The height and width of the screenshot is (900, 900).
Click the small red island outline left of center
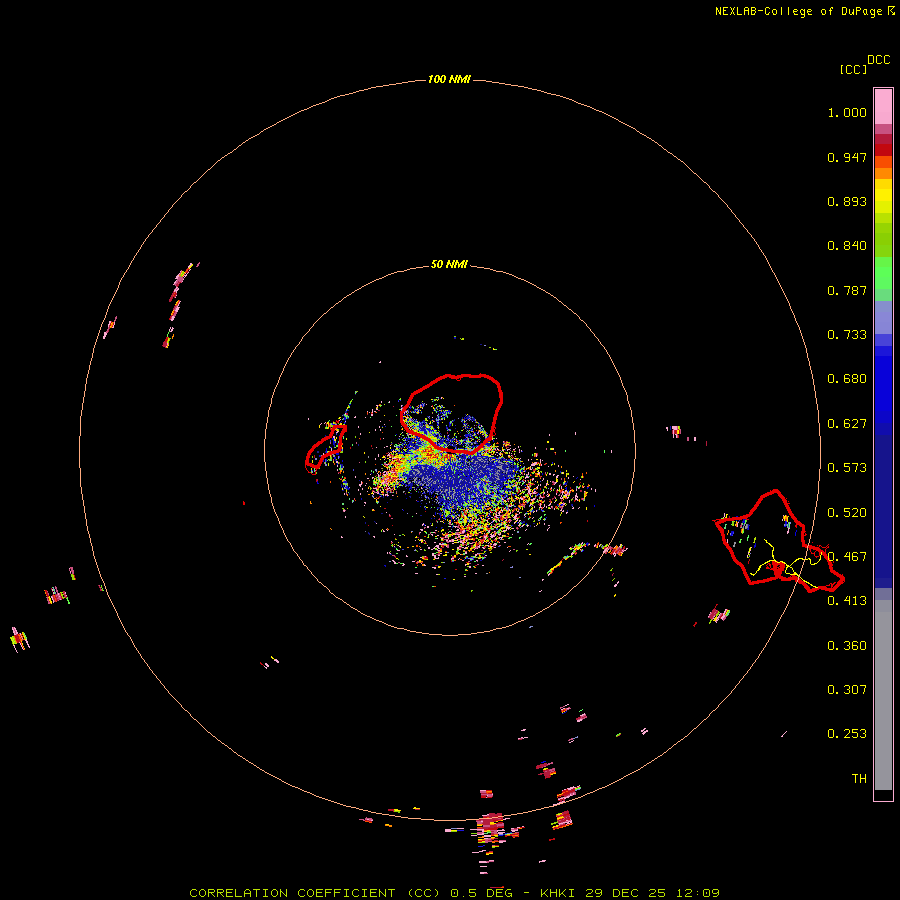pyautogui.click(x=325, y=447)
